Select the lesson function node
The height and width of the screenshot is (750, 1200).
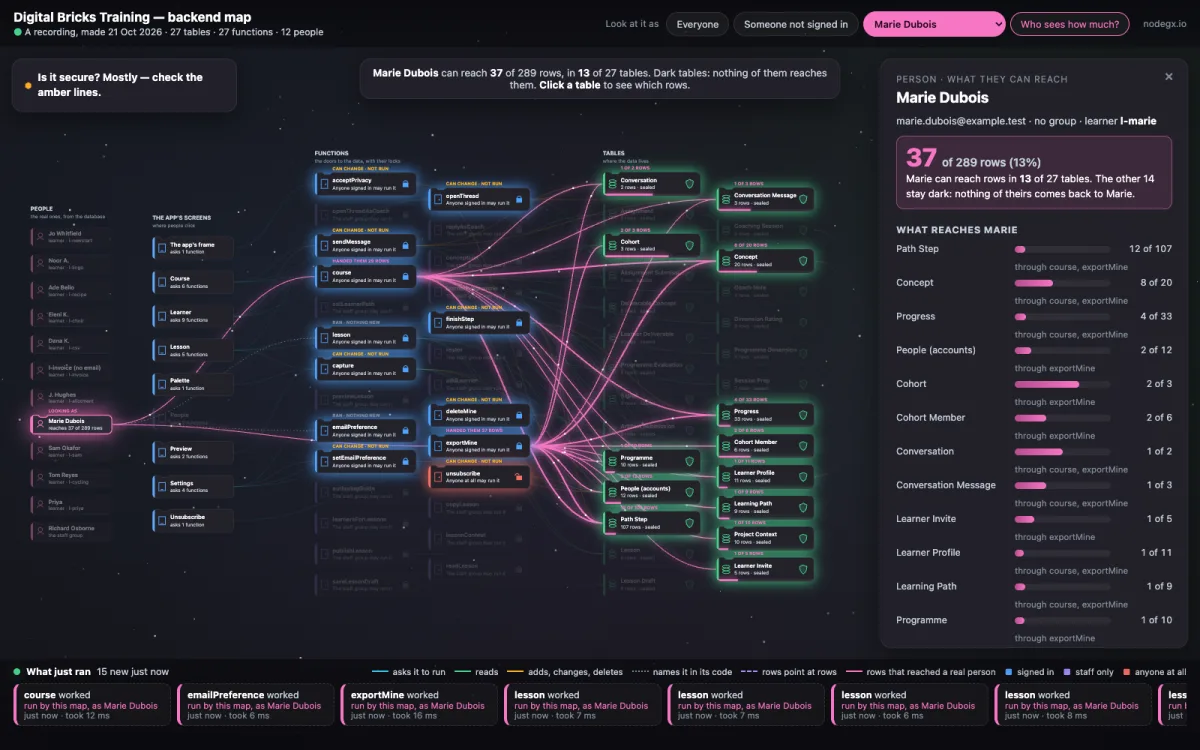tap(365, 337)
